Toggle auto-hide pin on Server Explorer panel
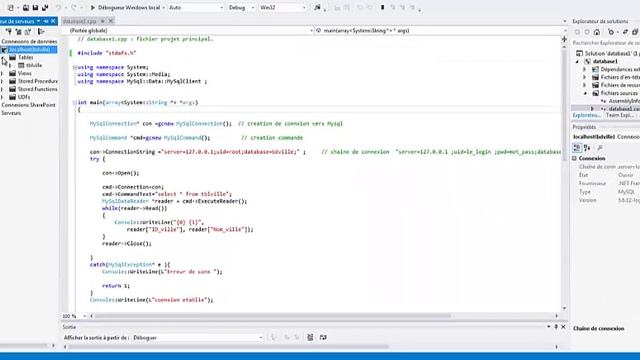This screenshot has height=360, width=640. (46, 21)
